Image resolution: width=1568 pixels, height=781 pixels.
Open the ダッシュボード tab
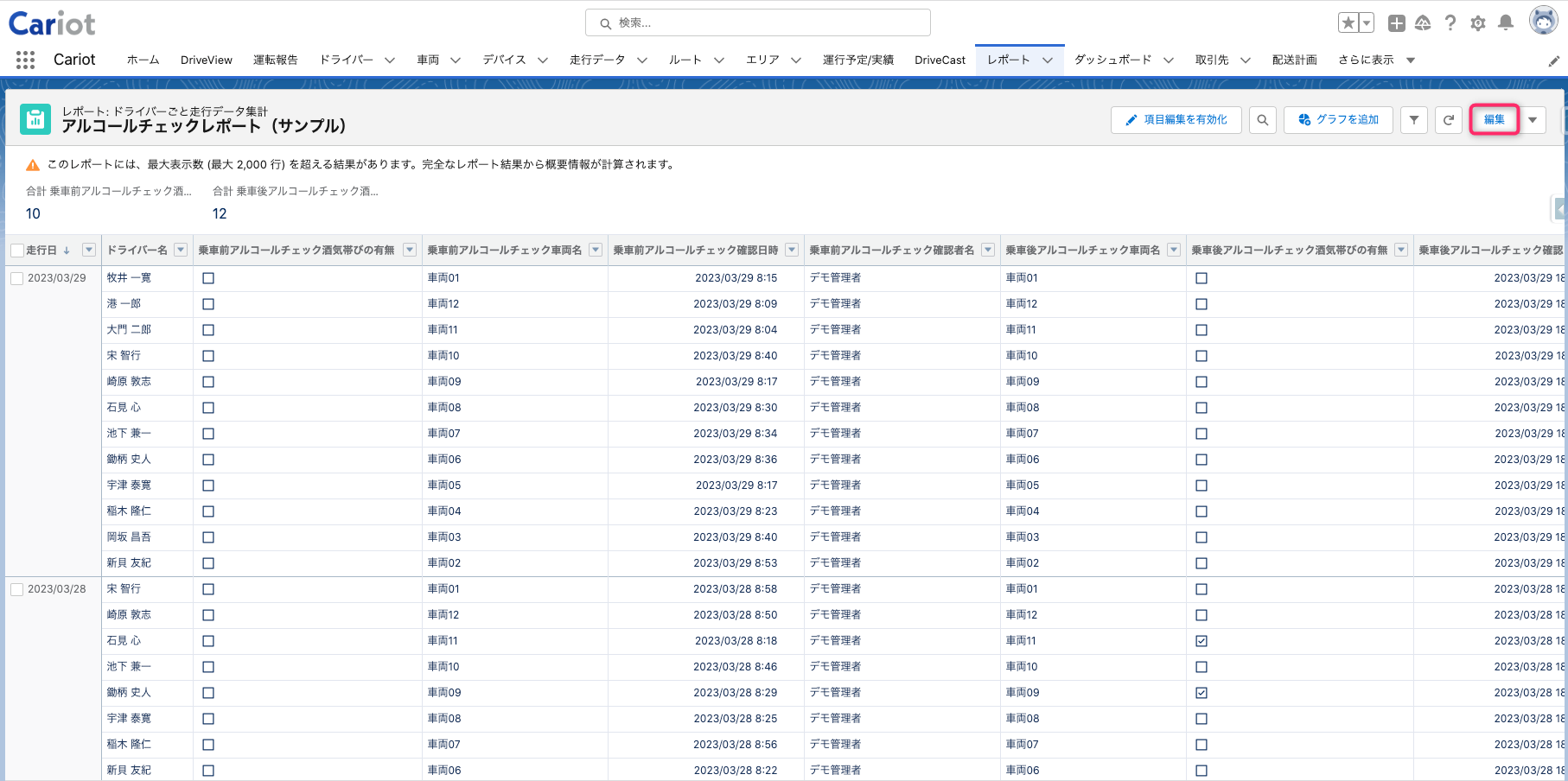(x=1113, y=60)
